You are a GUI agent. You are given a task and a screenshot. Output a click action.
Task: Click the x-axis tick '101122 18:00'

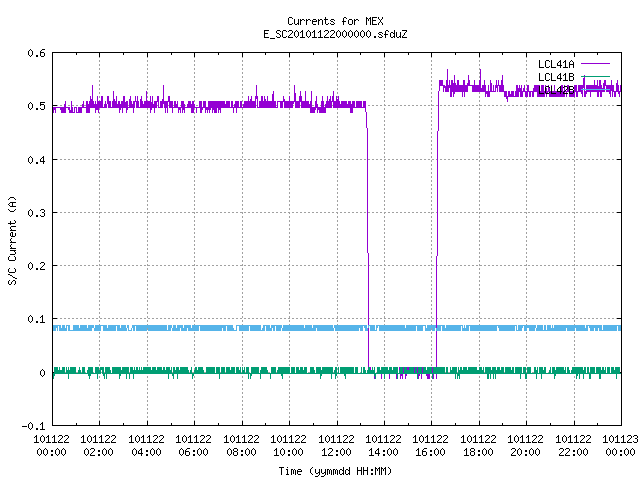pos(478,446)
